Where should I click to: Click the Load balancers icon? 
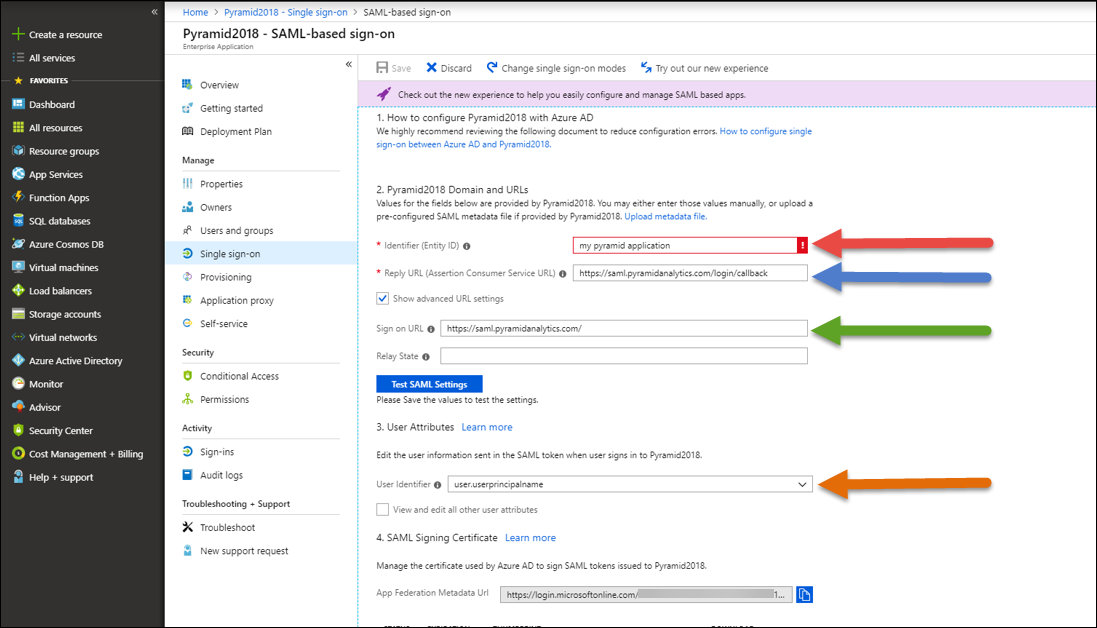18,290
